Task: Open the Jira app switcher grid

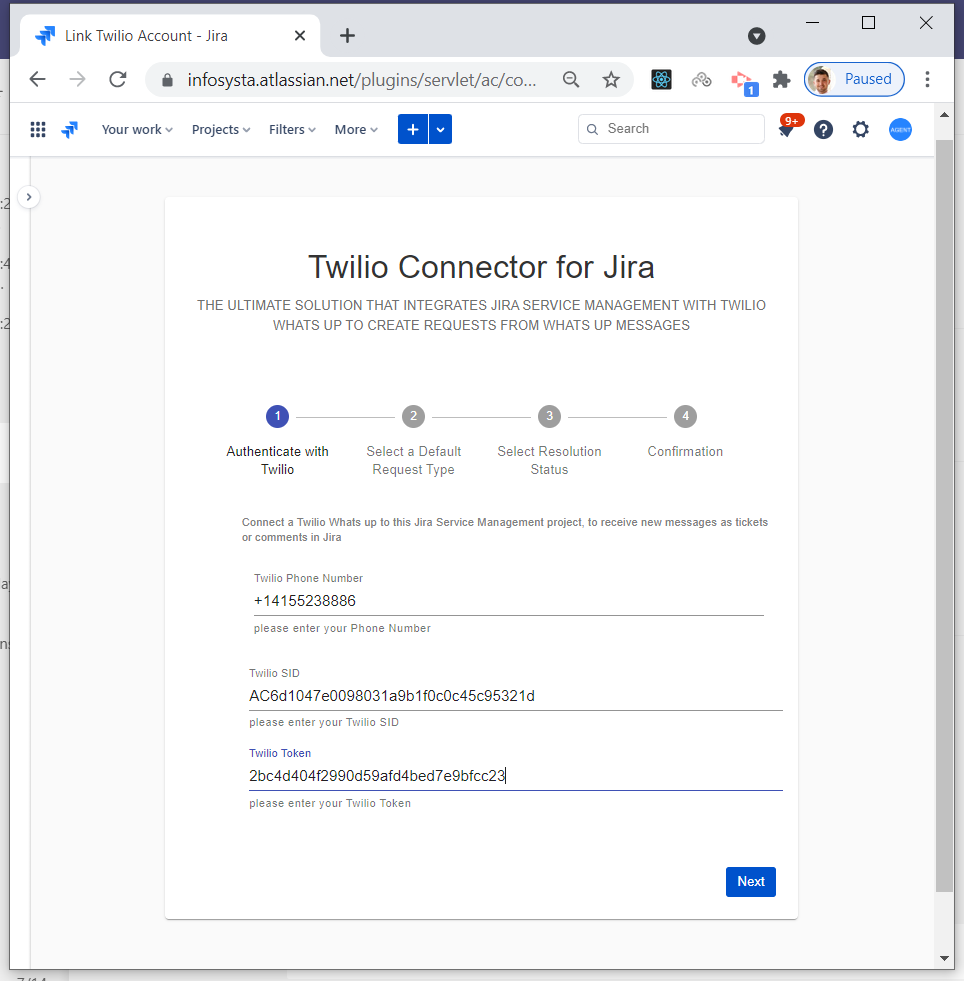Action: click(38, 130)
